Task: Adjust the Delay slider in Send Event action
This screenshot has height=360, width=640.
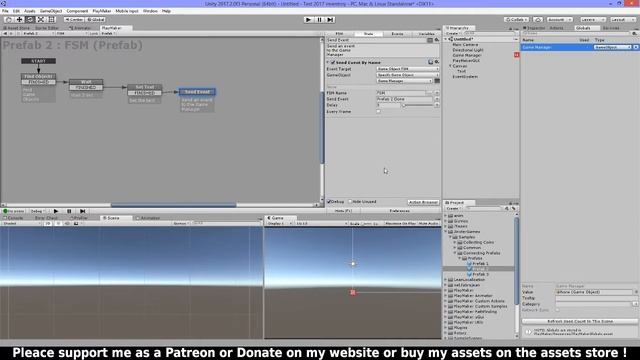Action: click(417, 105)
